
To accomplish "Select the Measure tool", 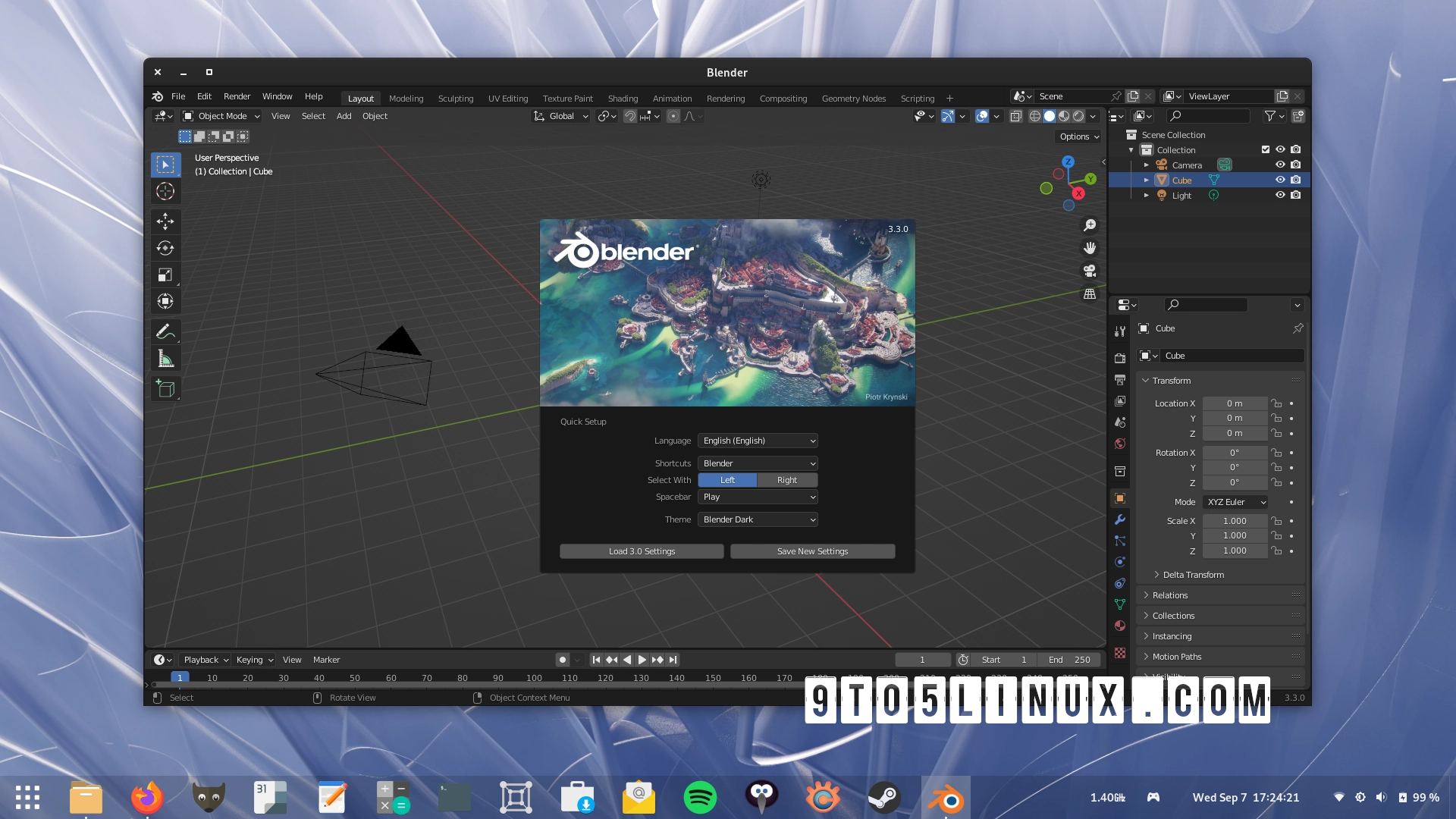I will 165,358.
